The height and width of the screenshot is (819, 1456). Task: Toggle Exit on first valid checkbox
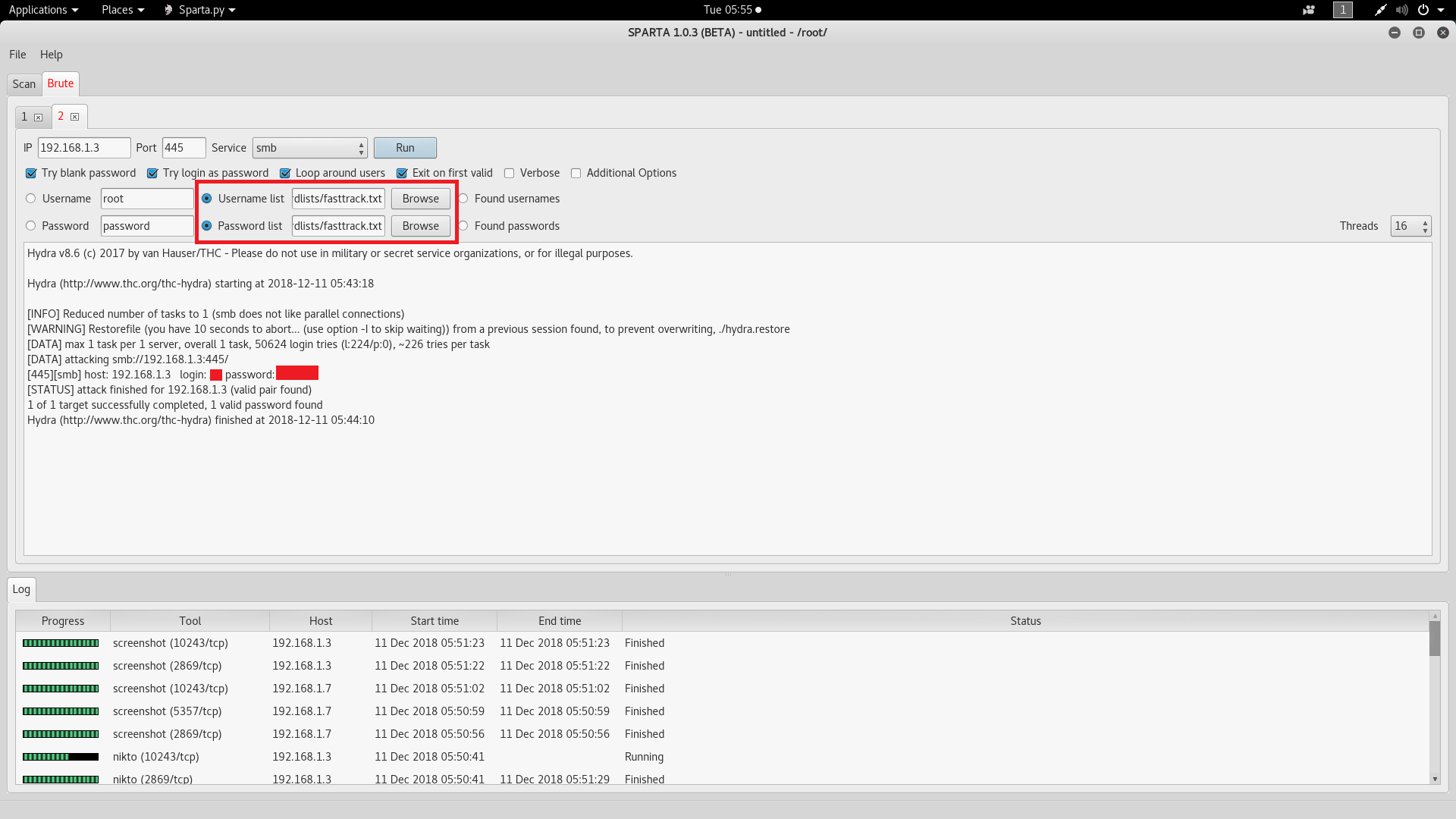[x=402, y=174]
